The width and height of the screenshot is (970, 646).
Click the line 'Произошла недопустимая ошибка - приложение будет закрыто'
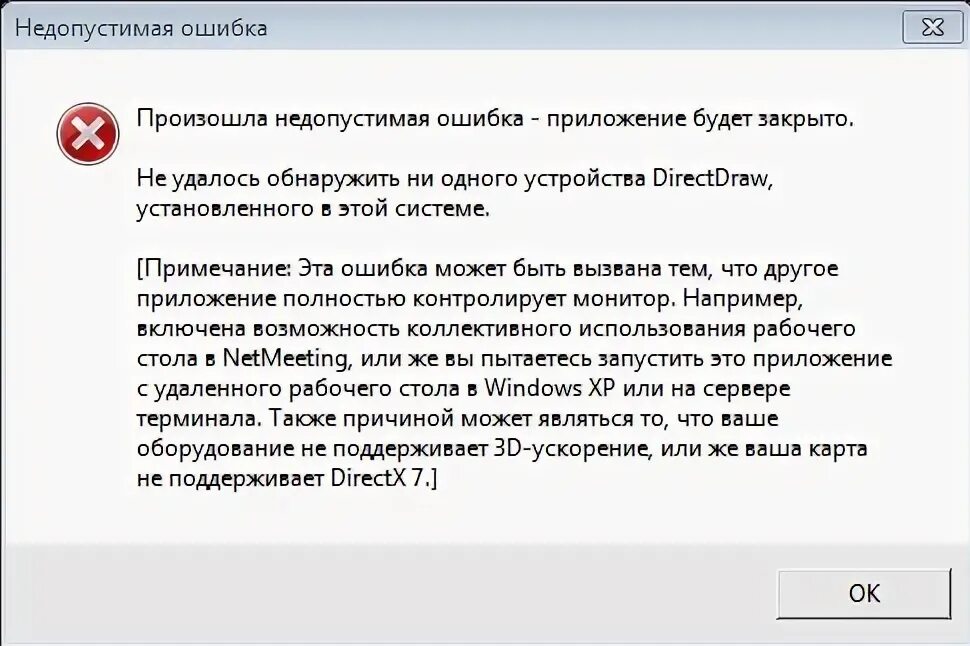[495, 118]
